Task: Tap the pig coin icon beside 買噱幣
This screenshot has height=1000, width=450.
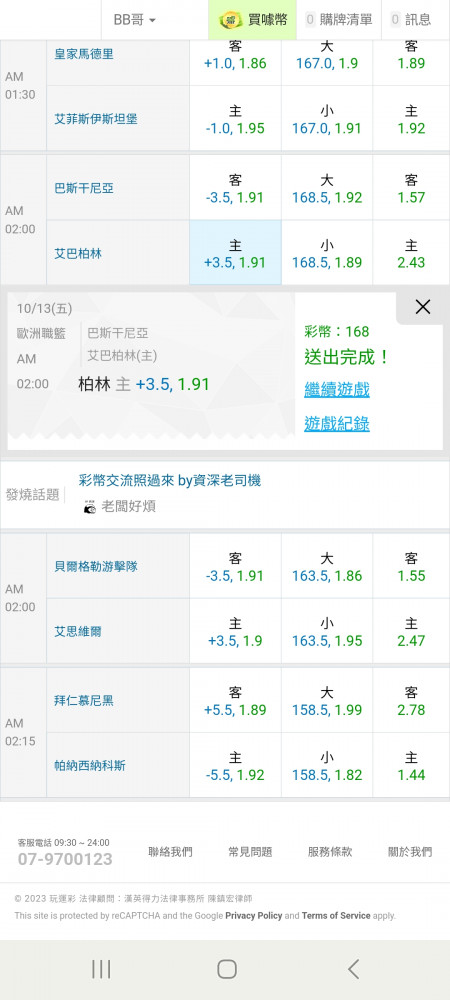Action: click(231, 20)
